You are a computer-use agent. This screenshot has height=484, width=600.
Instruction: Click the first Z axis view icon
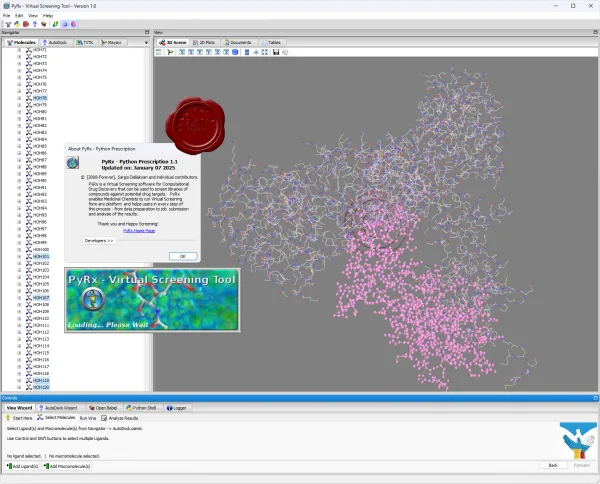(217, 52)
